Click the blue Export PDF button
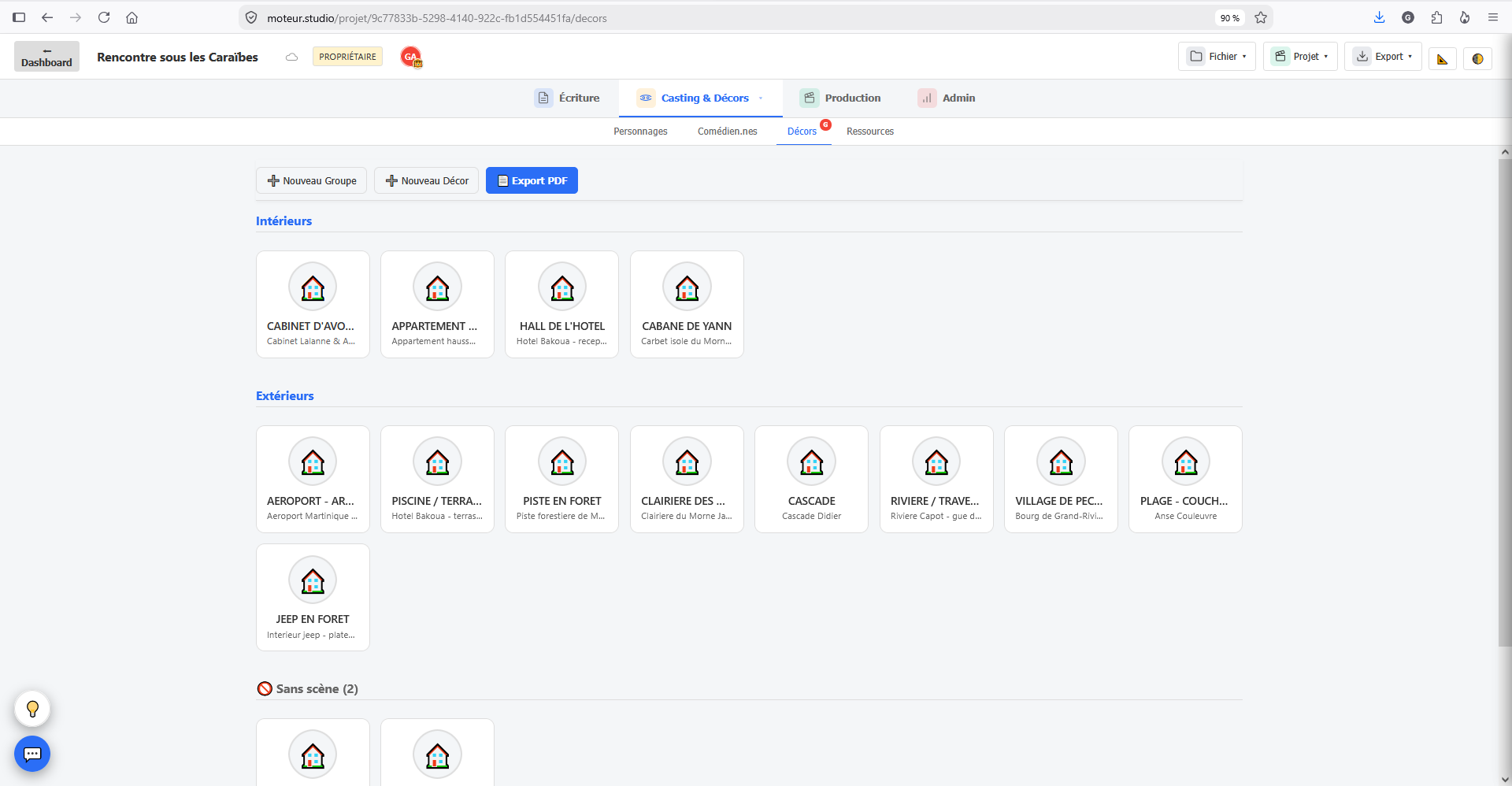 pos(532,180)
